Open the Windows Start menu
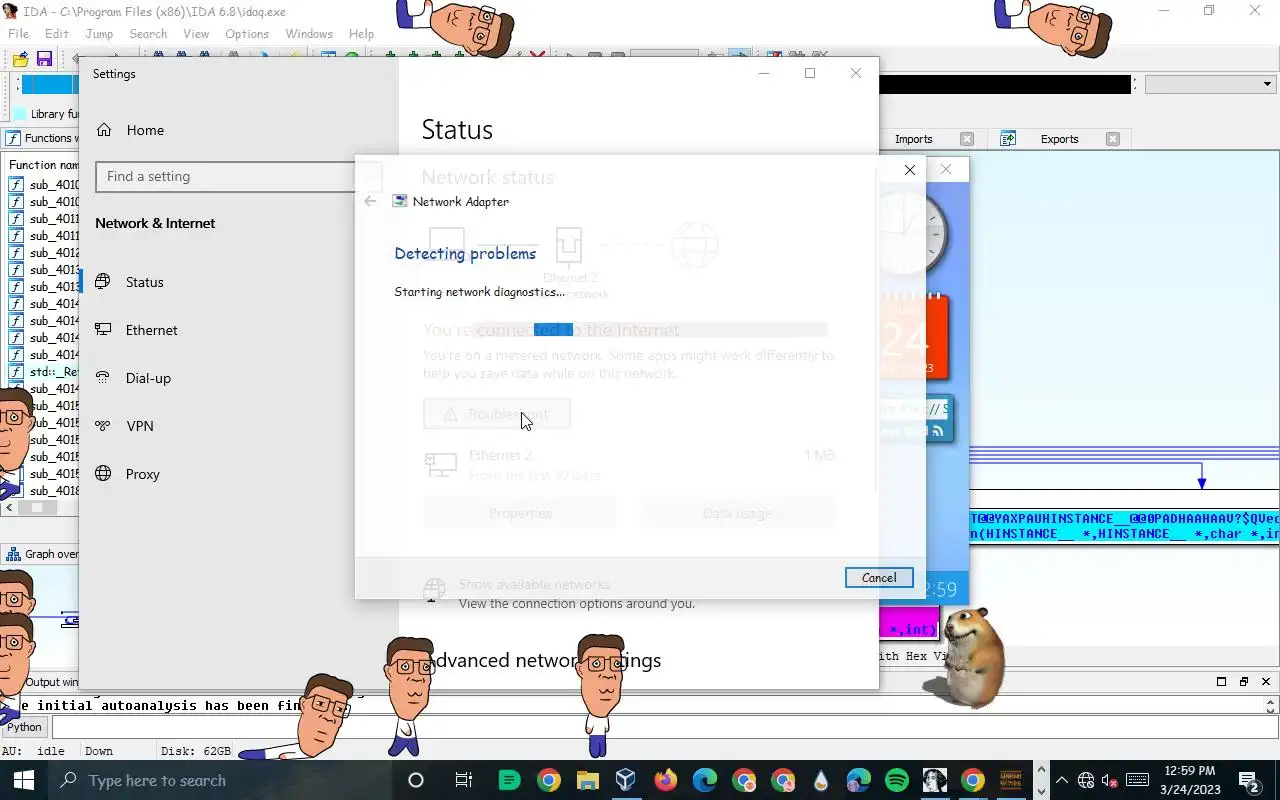The height and width of the screenshot is (800, 1280). 22,780
